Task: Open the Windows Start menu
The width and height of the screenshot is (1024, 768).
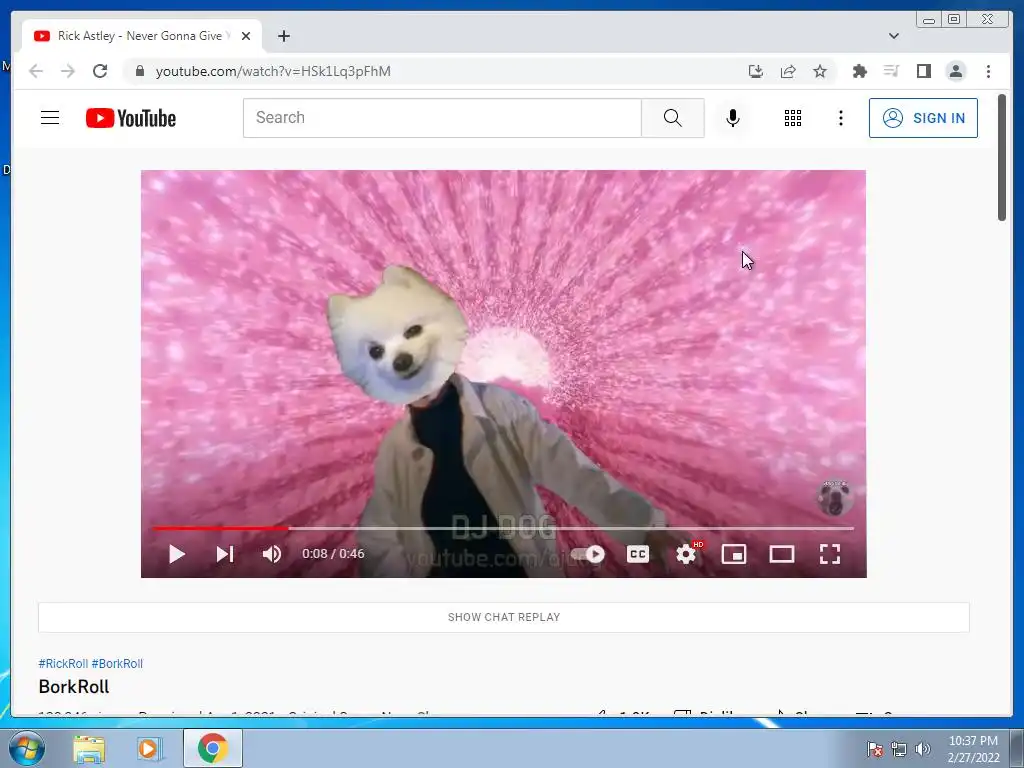Action: (26, 748)
